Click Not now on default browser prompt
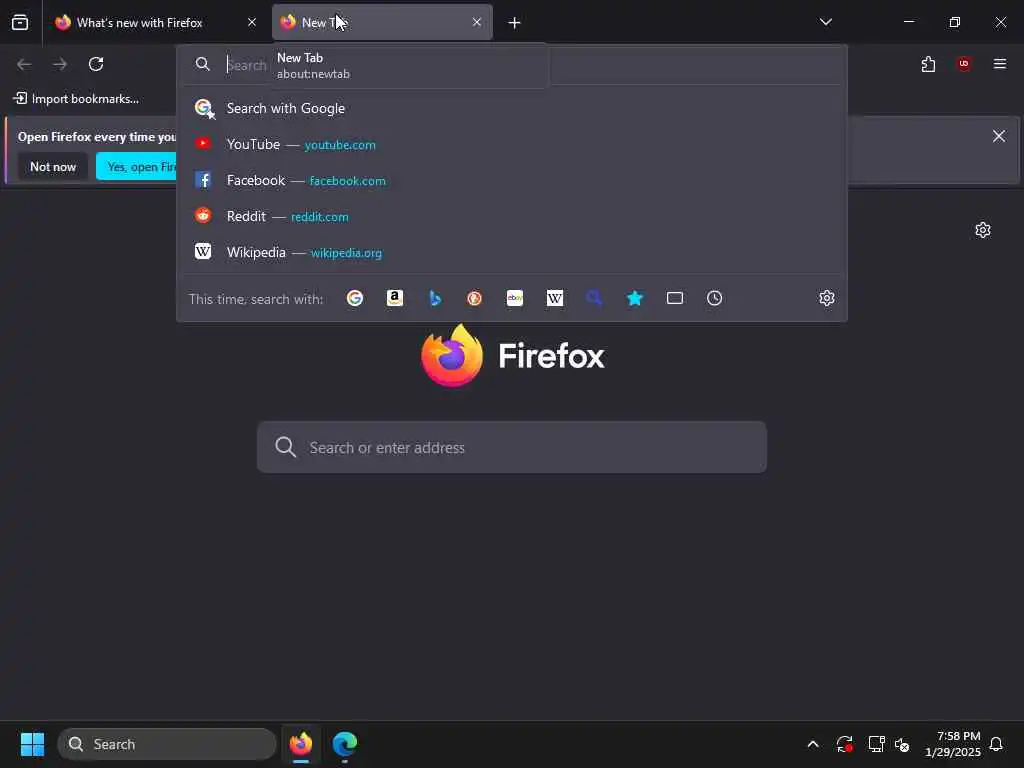Image resolution: width=1024 pixels, height=768 pixels. point(53,167)
